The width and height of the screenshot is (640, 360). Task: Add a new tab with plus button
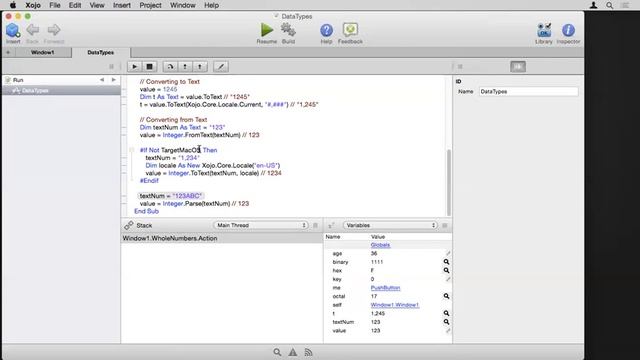tap(8, 53)
